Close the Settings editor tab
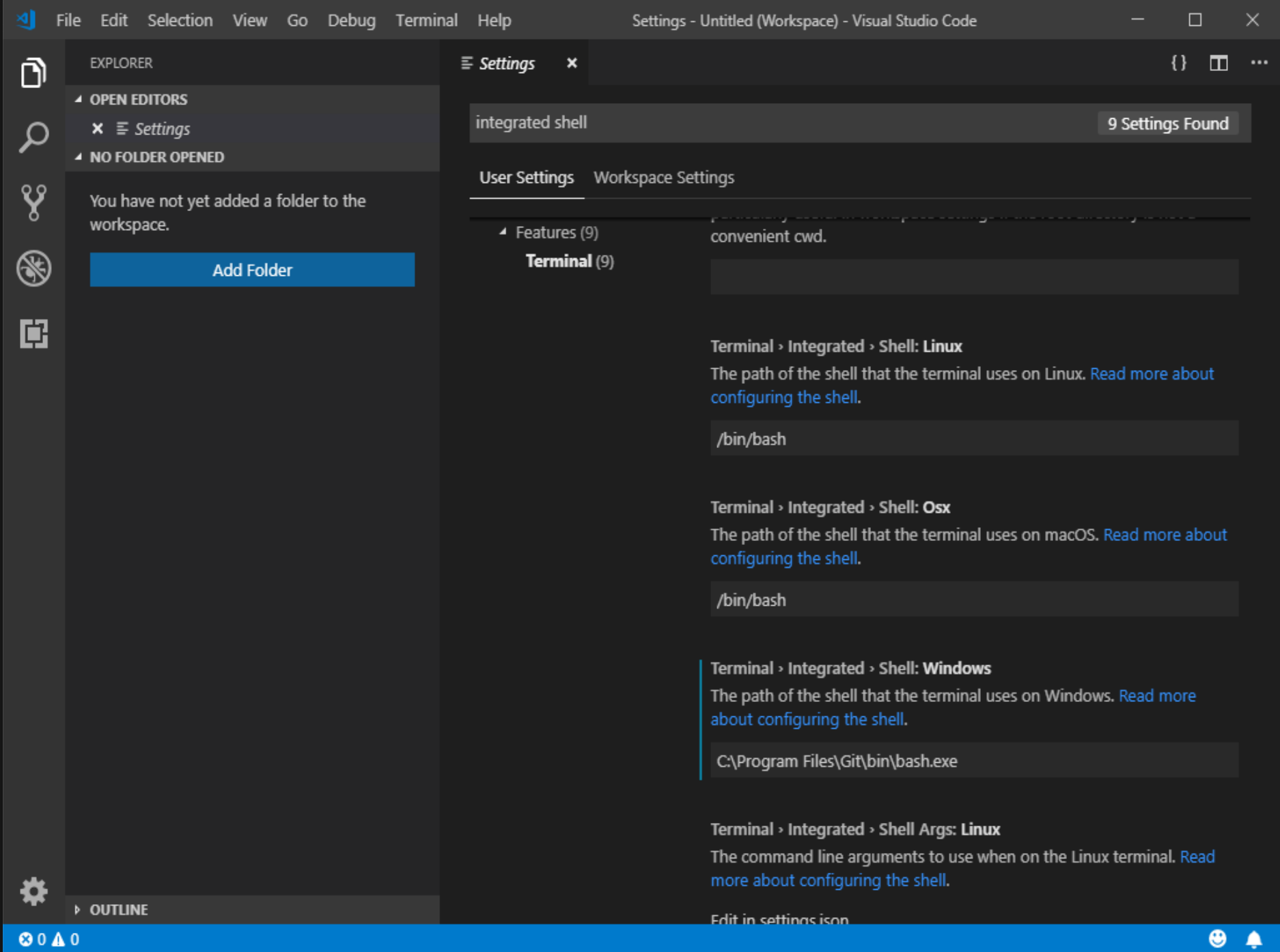Viewport: 1280px width, 952px height. pos(572,63)
